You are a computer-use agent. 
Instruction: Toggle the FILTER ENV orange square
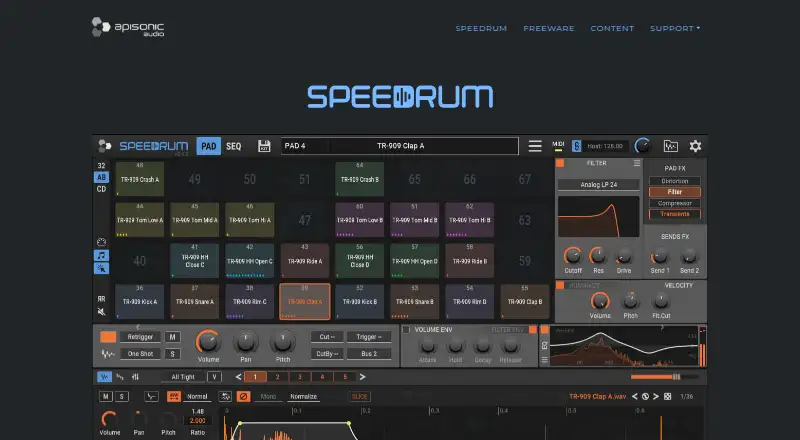pos(533,330)
